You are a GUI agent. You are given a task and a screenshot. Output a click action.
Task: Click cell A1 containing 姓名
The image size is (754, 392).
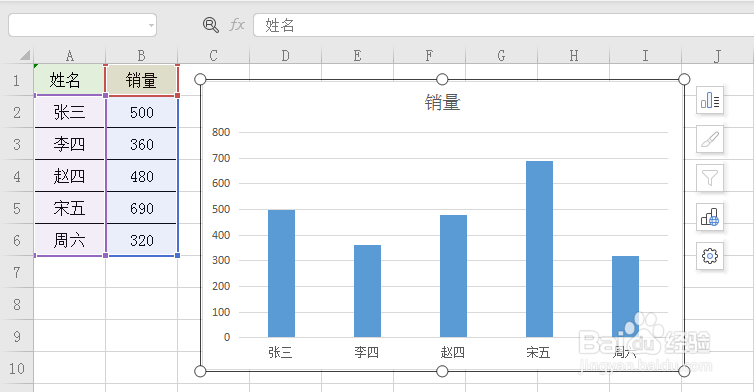point(70,80)
